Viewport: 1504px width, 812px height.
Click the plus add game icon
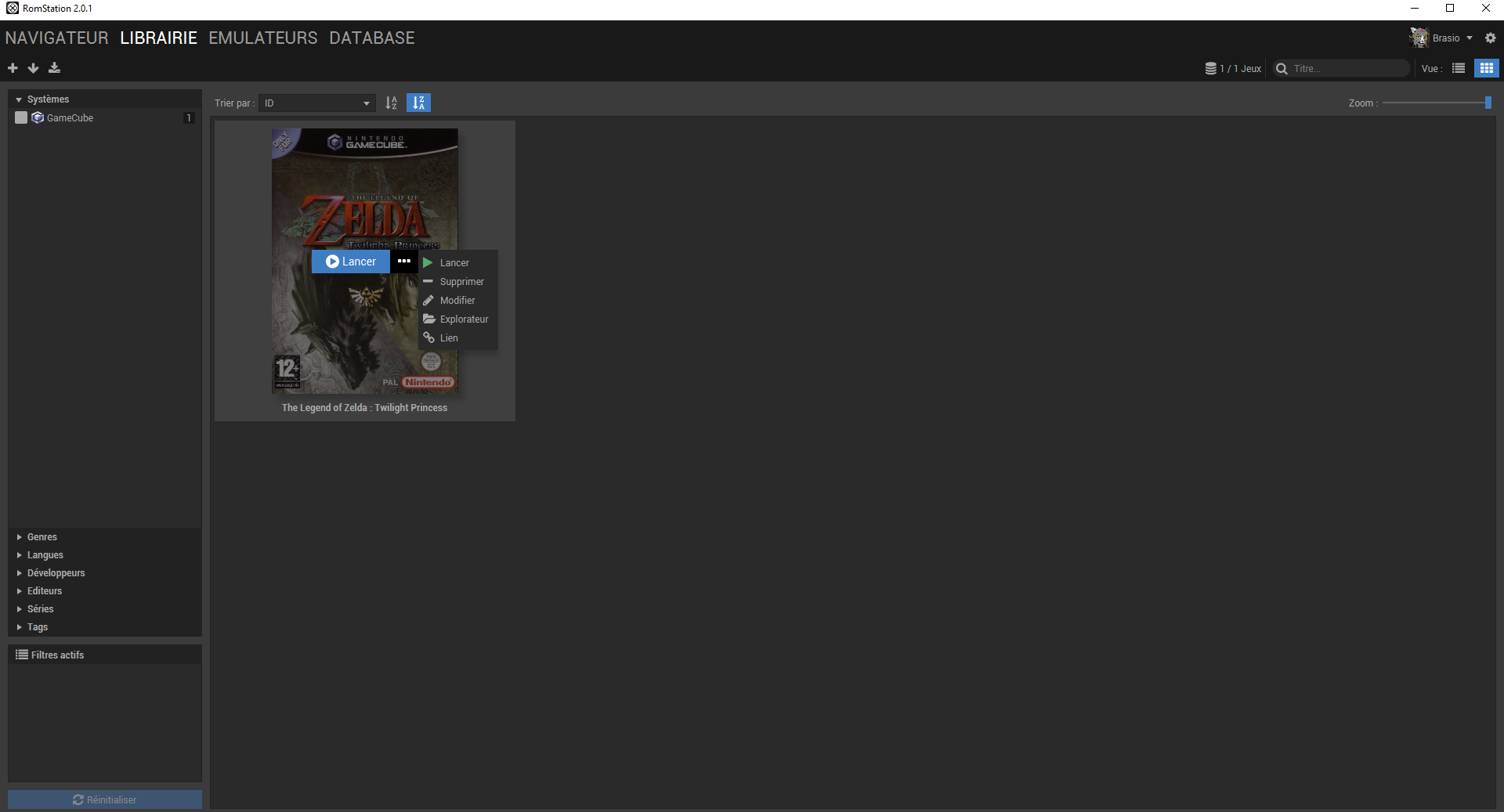point(13,68)
